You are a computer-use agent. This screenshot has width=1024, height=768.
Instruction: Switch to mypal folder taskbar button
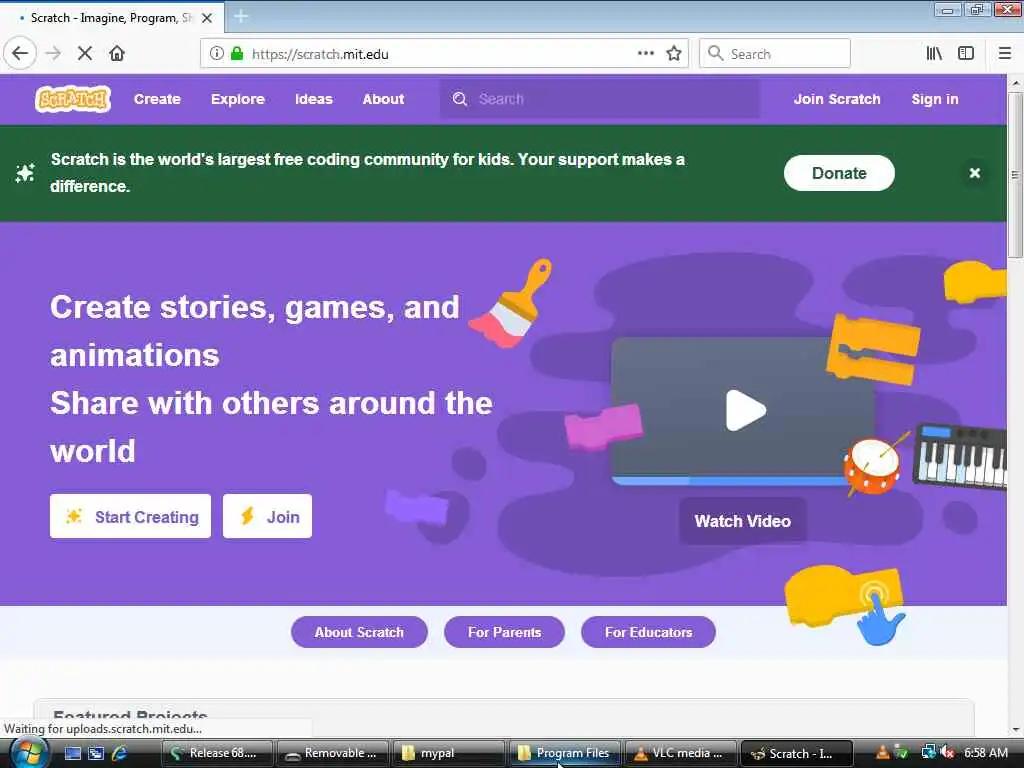(449, 754)
